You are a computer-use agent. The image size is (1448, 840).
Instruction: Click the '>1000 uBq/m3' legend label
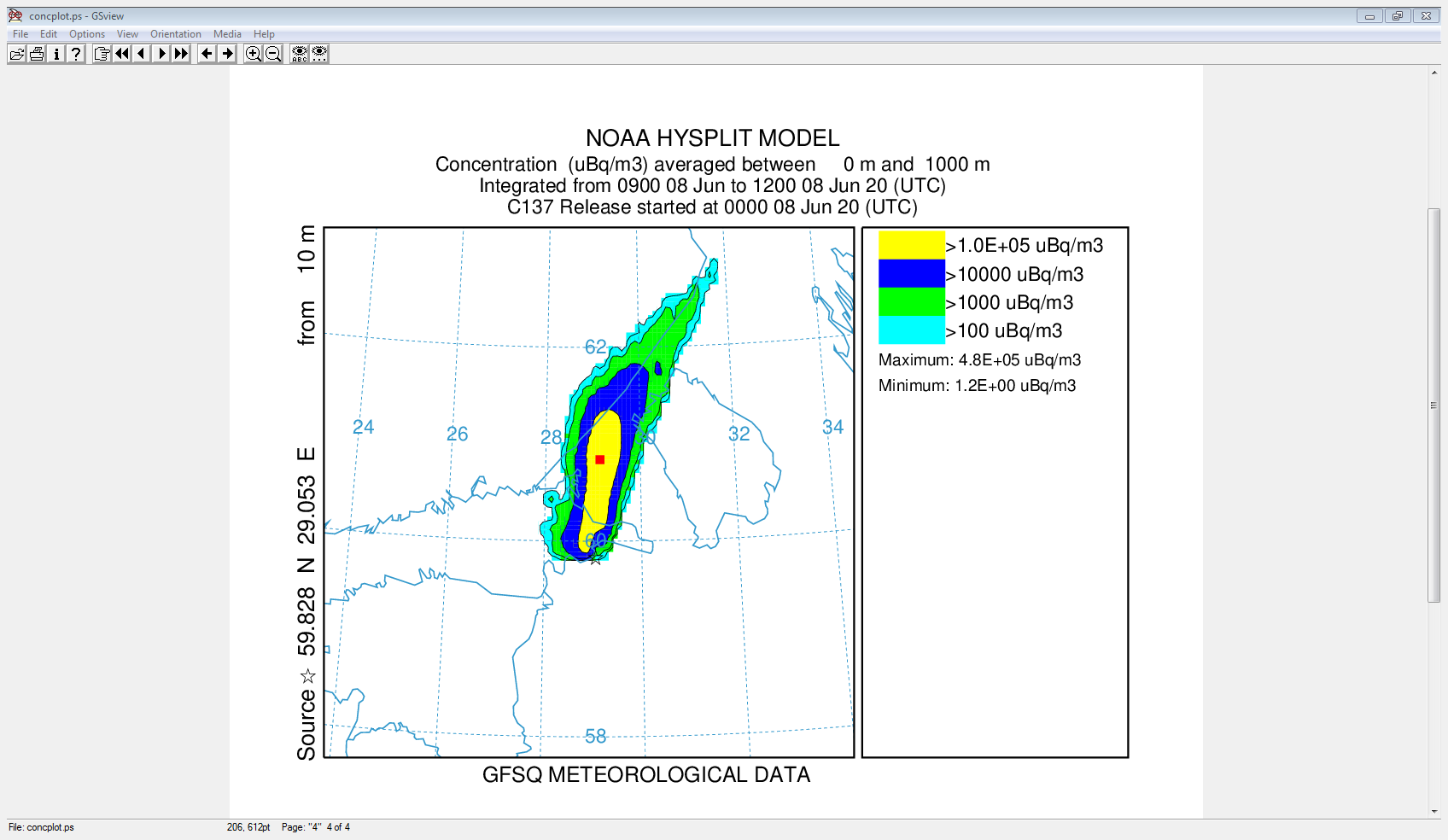tap(1009, 303)
